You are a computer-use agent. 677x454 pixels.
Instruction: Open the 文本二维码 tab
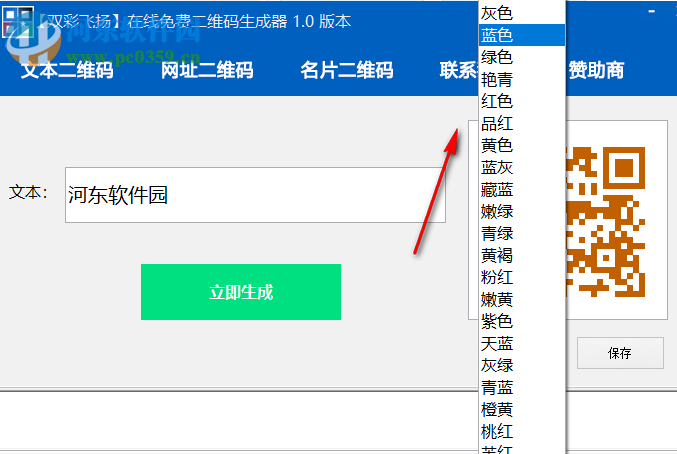(67, 70)
